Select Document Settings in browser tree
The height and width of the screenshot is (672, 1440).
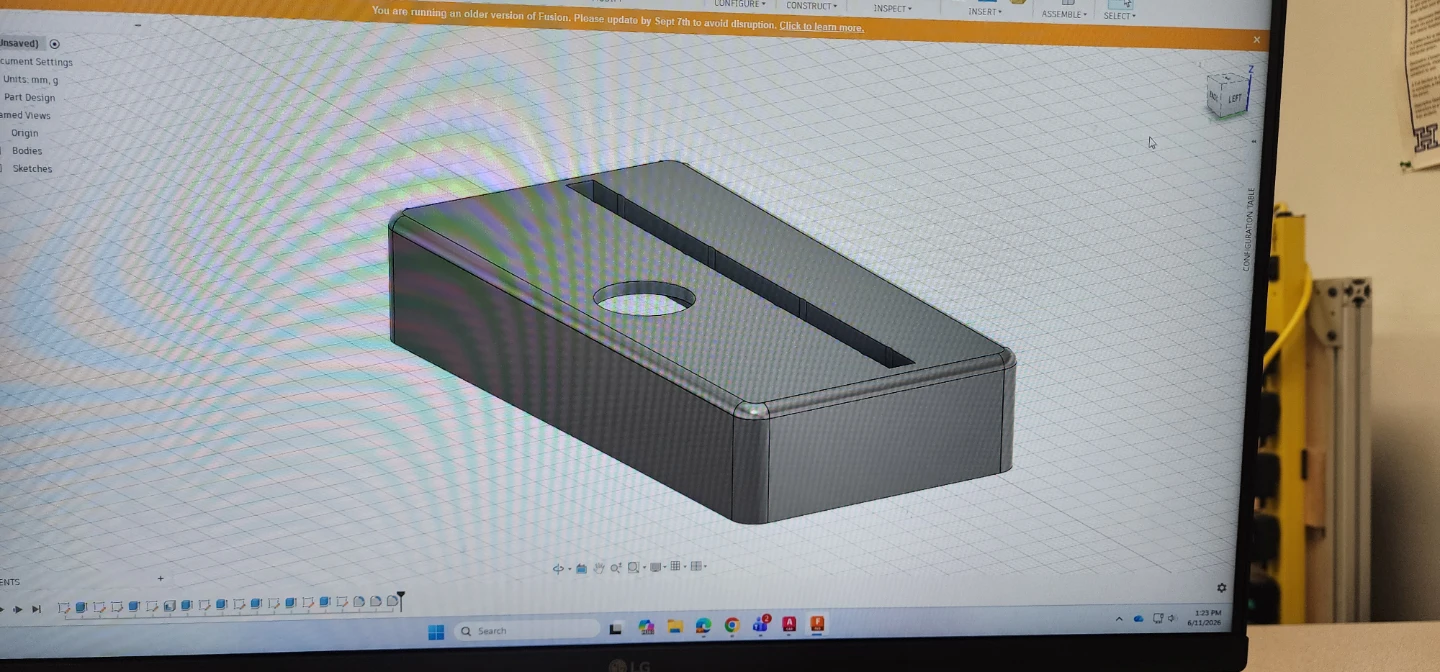point(36,62)
